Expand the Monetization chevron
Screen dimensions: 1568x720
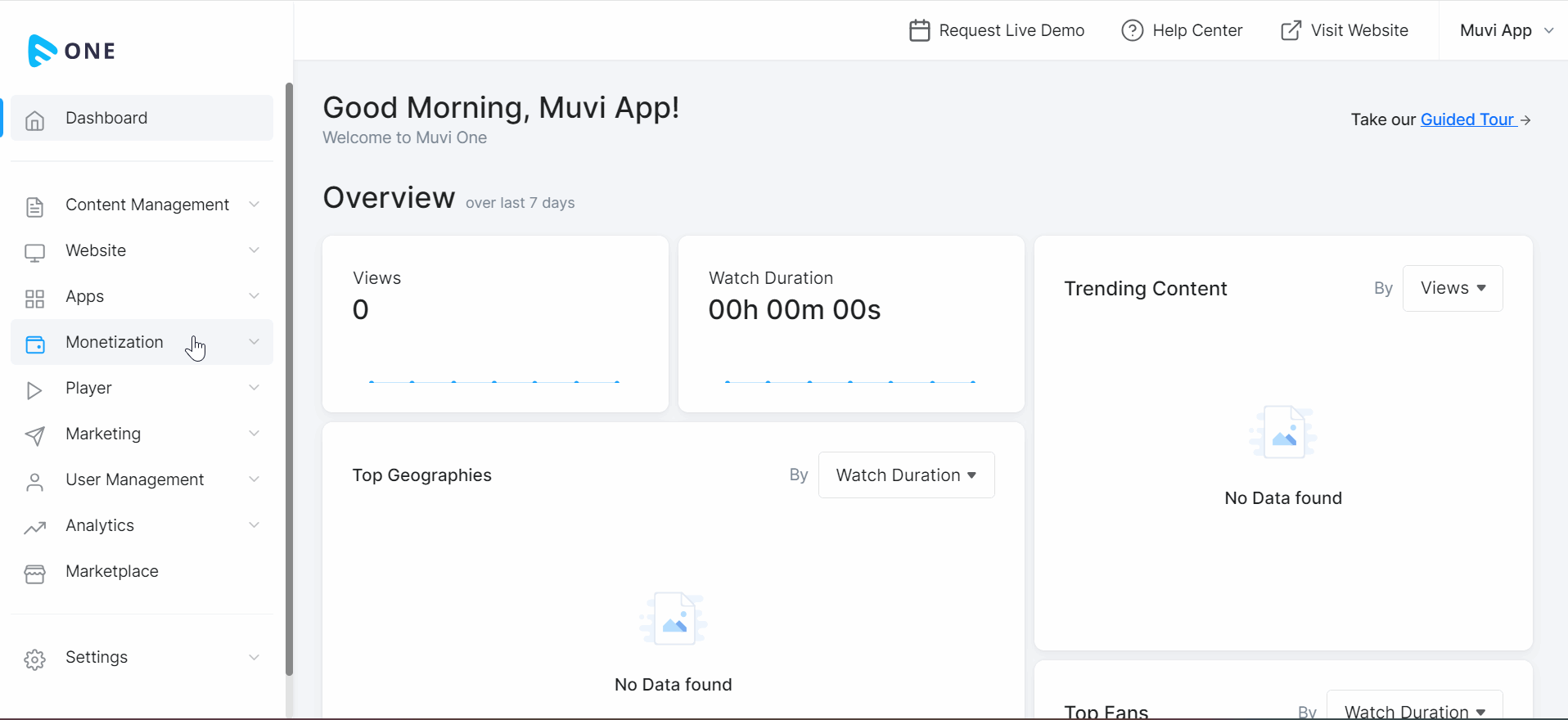coord(254,341)
